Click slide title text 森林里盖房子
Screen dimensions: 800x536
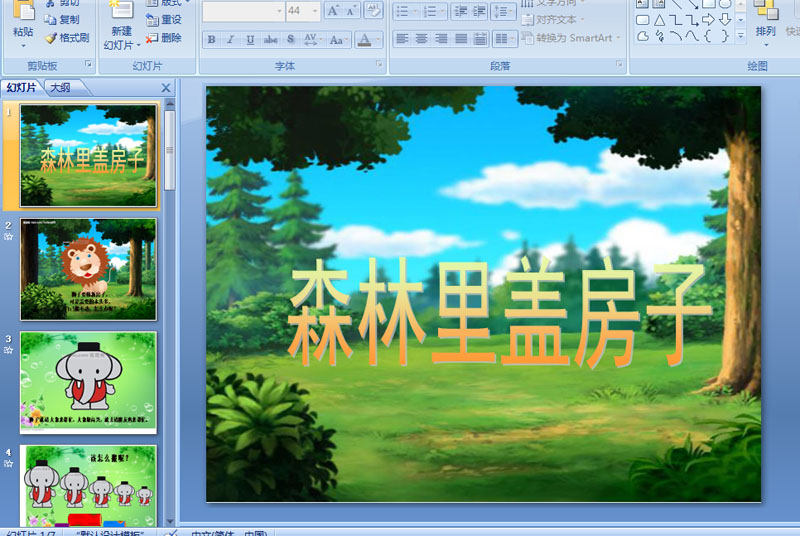[x=498, y=312]
